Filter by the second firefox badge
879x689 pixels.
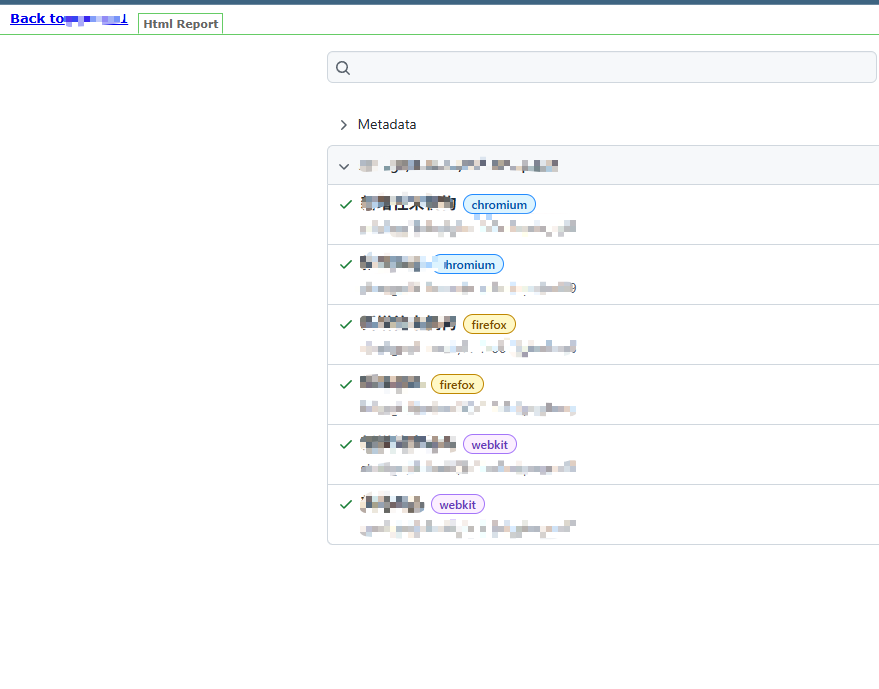click(x=457, y=385)
